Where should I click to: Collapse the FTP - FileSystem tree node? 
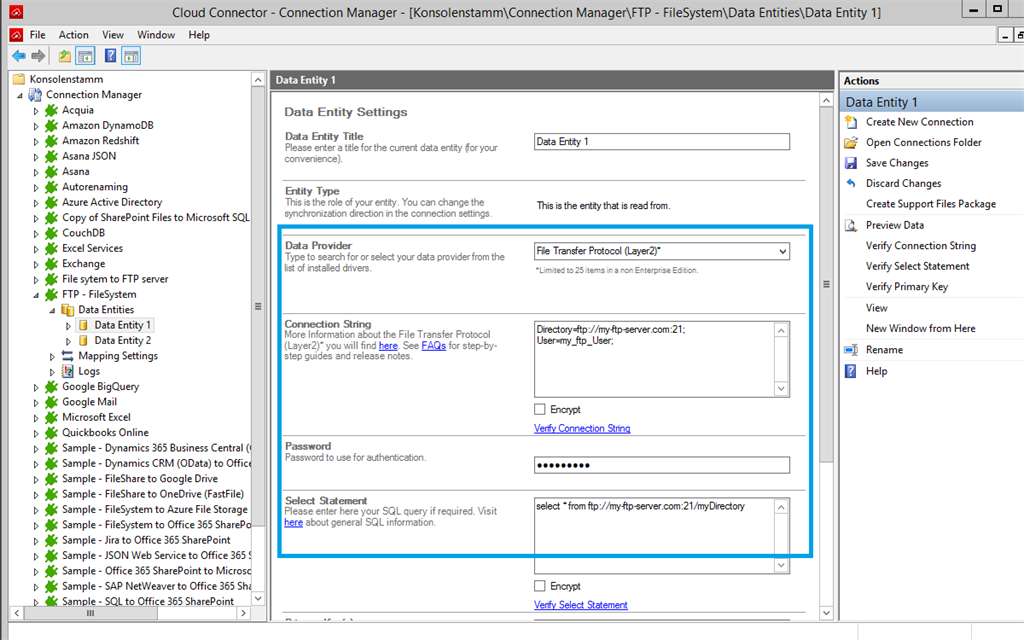[x=37, y=295]
